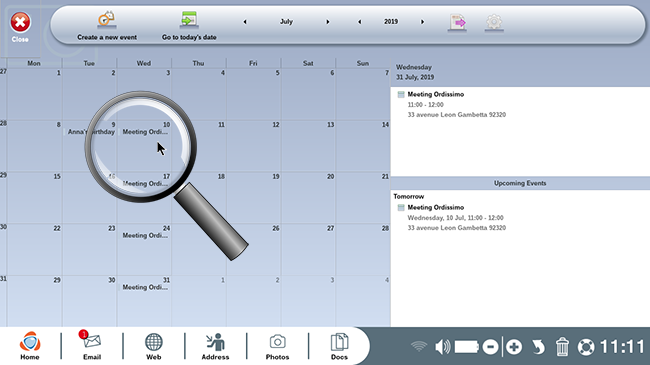Open the trash bin icon
Screen dimensions: 650x365
coord(562,347)
